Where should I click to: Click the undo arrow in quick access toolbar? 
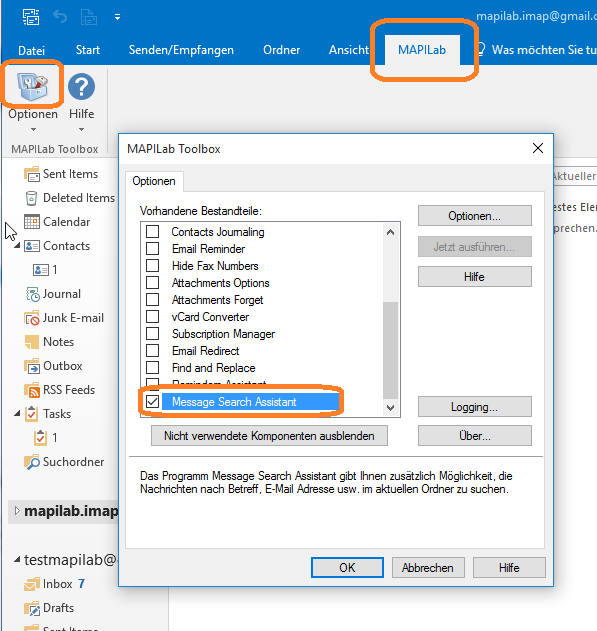tap(60, 17)
